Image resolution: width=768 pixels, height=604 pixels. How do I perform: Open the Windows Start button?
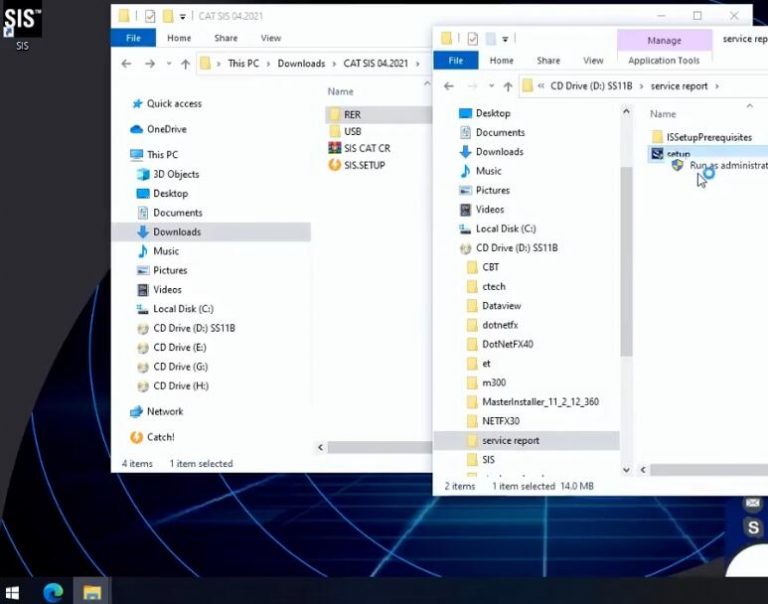click(x=12, y=593)
